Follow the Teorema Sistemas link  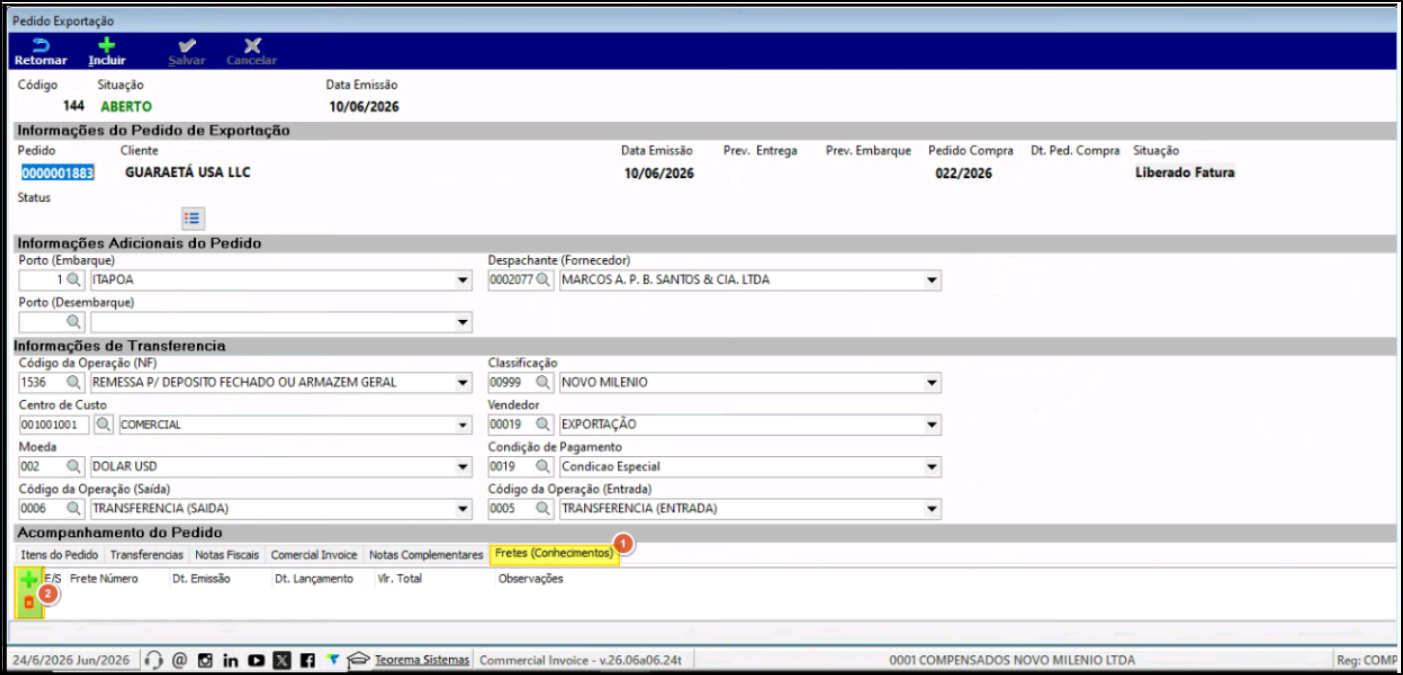click(x=421, y=660)
